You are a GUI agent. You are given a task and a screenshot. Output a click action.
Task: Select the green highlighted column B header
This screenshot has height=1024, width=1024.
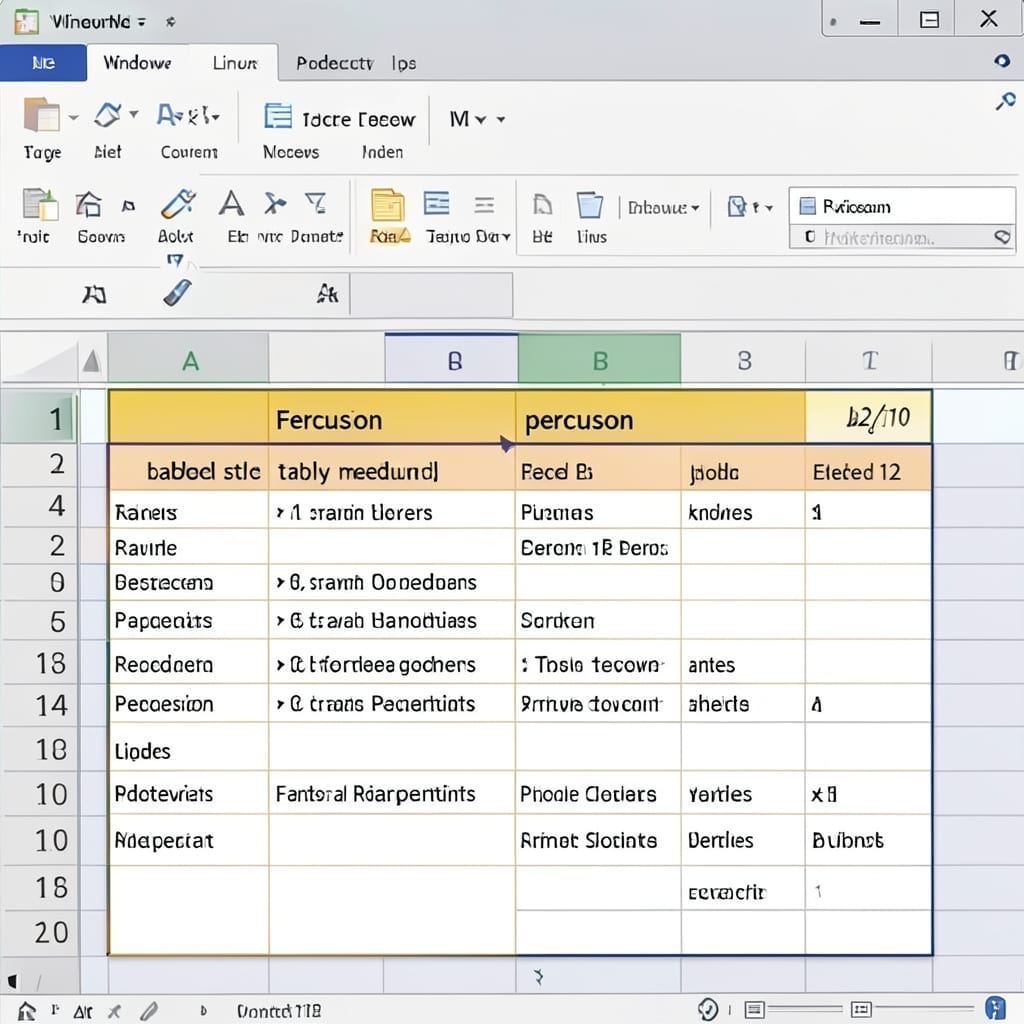tap(600, 359)
